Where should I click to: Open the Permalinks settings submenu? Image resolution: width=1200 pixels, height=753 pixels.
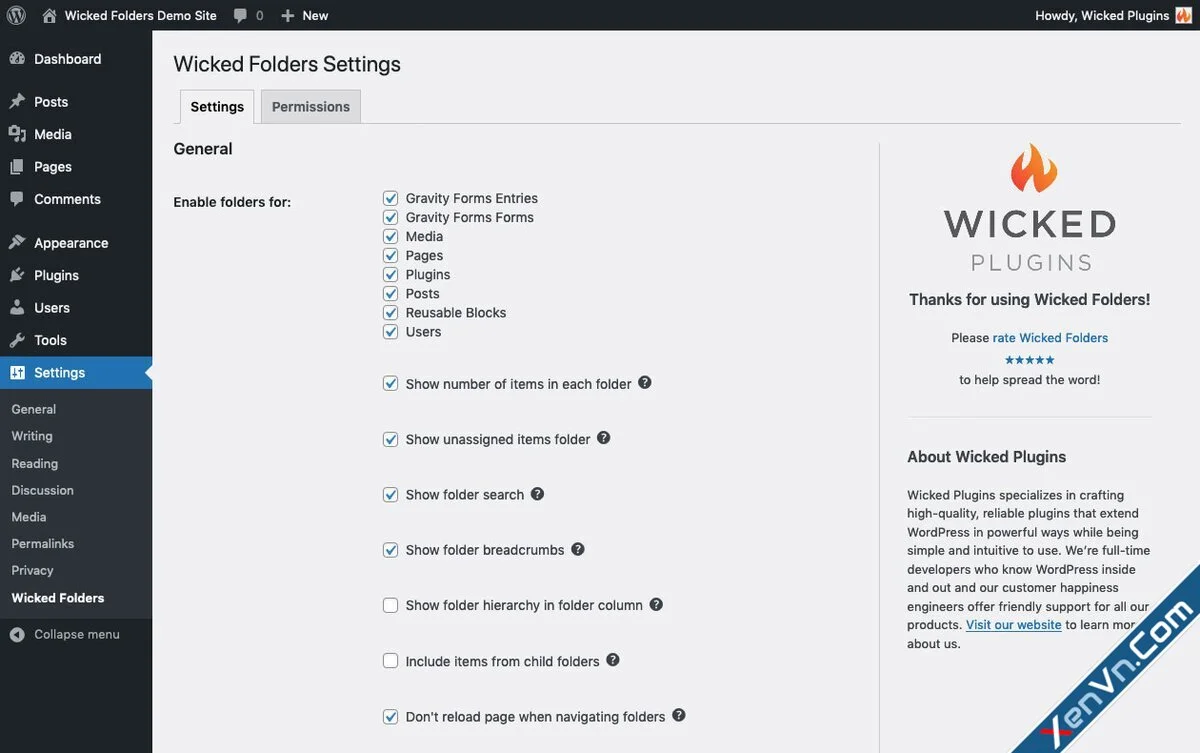tap(43, 543)
